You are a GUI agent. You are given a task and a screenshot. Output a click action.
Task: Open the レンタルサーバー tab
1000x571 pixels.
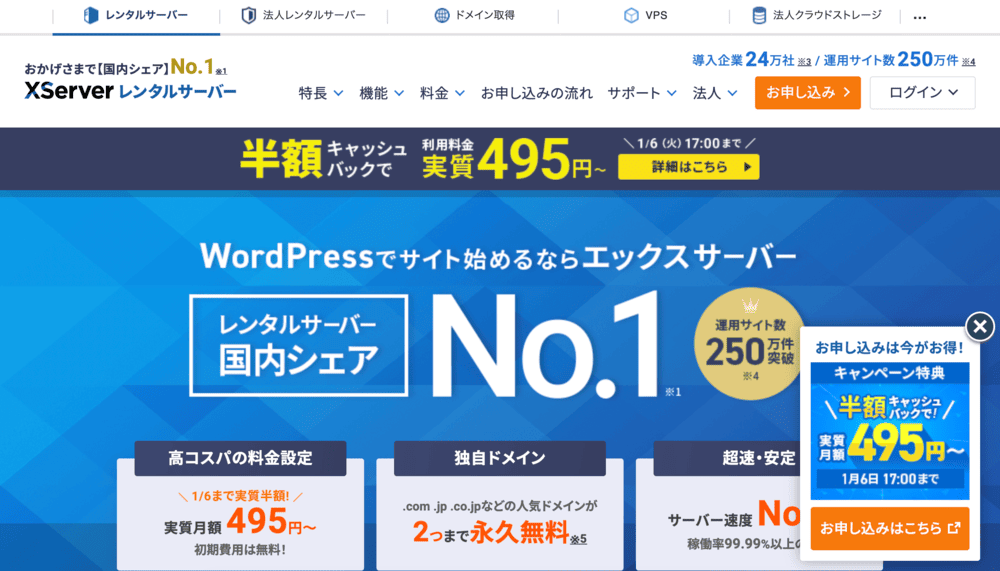pyautogui.click(x=136, y=16)
